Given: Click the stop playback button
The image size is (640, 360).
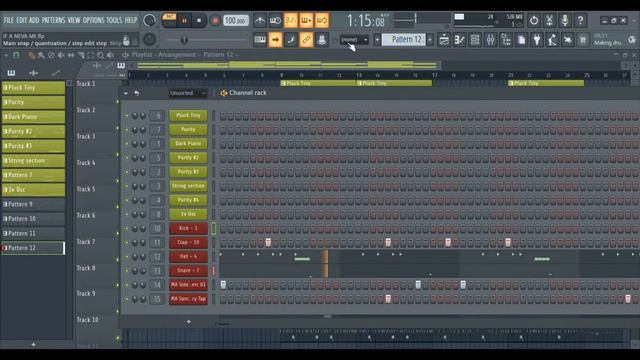Looking at the screenshot, I should pyautogui.click(x=199, y=20).
